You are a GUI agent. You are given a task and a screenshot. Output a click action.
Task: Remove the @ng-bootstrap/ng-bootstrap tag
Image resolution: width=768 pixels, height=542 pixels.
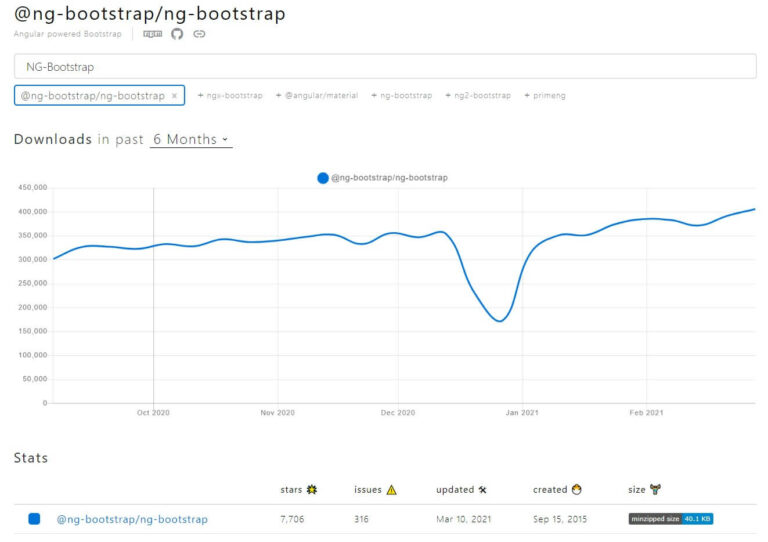(x=175, y=96)
